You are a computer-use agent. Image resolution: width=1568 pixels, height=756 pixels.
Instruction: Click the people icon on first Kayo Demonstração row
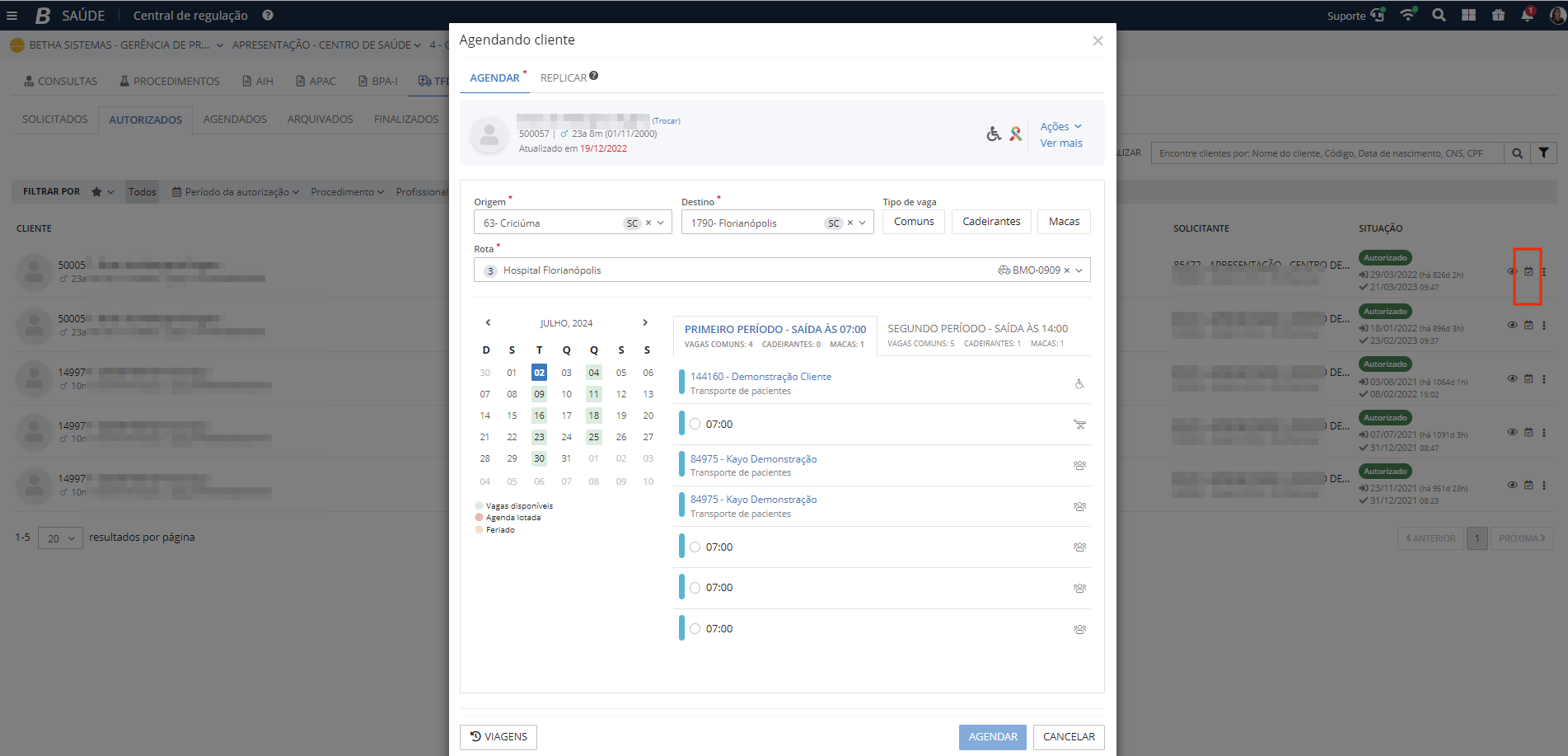[1079, 465]
